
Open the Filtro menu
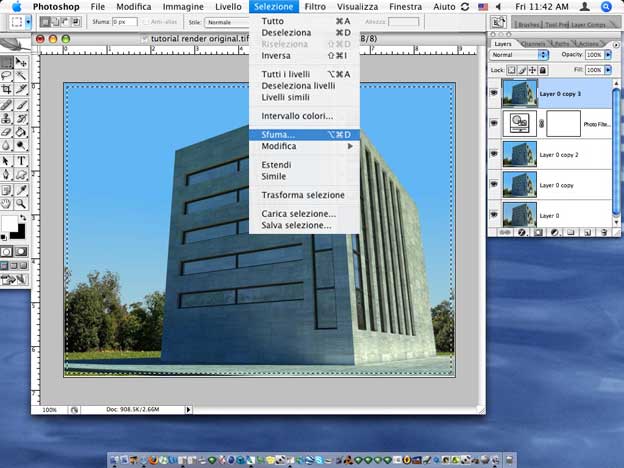point(315,6)
